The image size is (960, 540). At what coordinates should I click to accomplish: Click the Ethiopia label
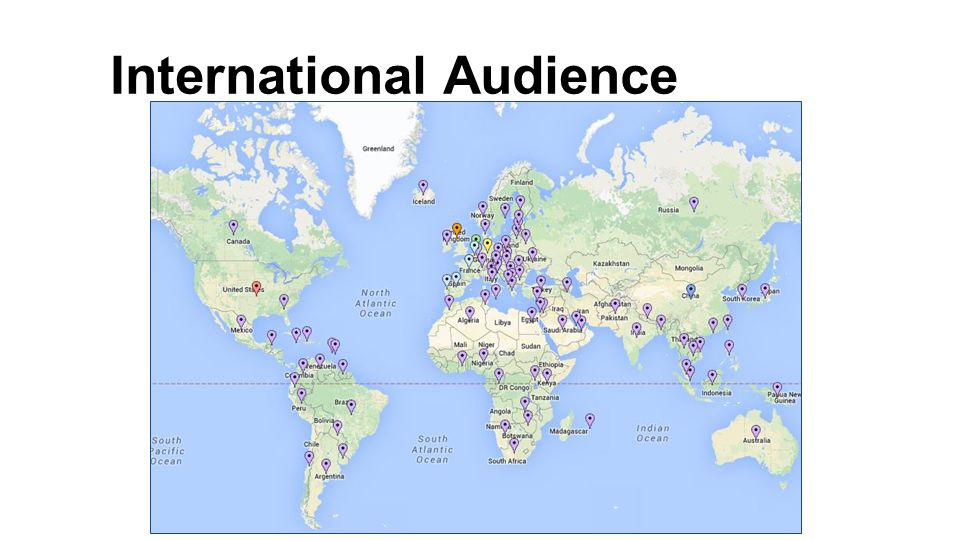551,365
